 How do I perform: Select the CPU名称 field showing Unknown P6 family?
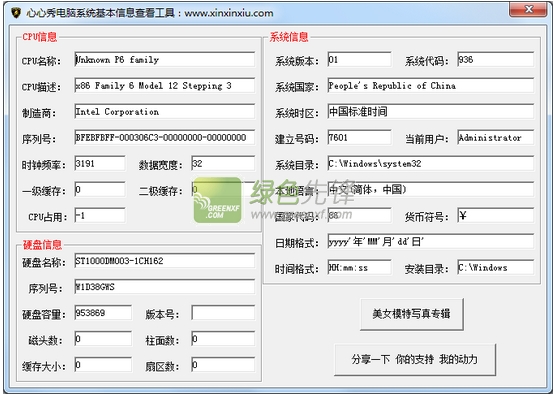[x=164, y=60]
